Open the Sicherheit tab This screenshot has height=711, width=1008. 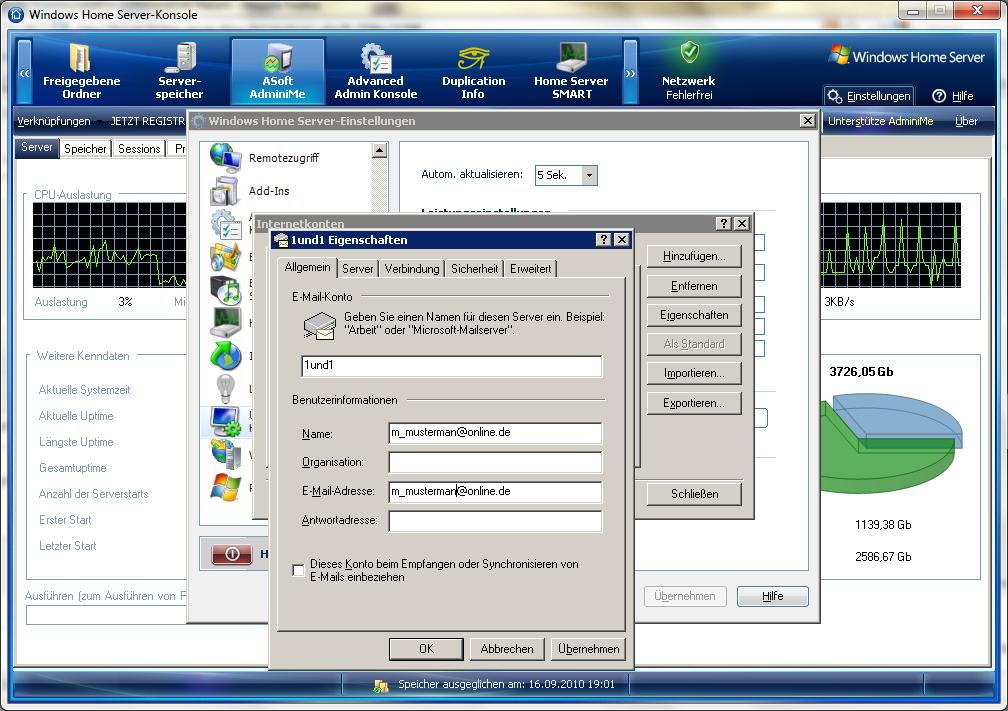(x=474, y=269)
